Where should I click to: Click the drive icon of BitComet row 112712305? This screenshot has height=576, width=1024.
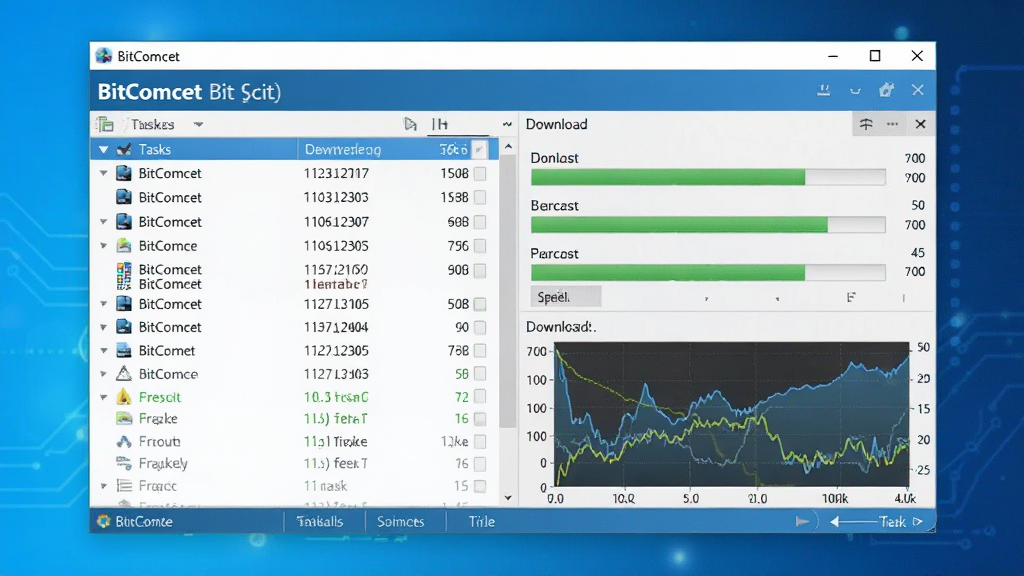pyautogui.click(x=124, y=351)
